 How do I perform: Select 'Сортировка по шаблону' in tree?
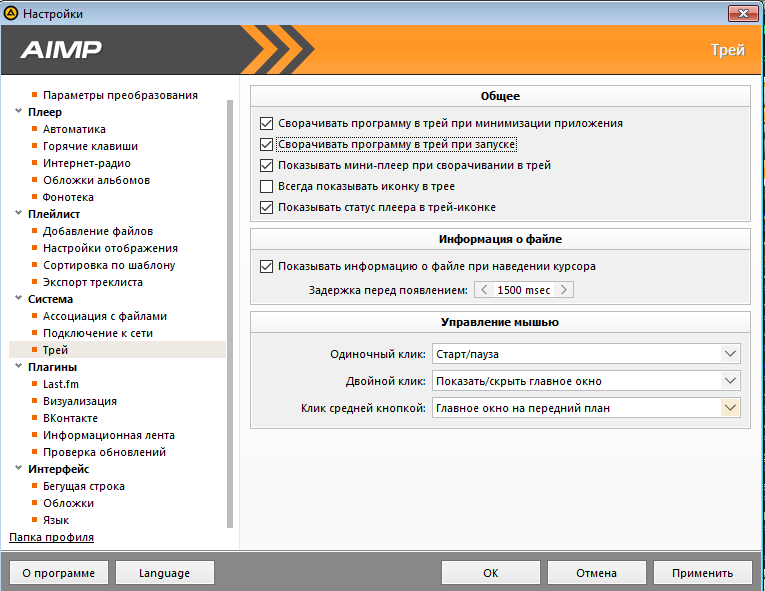[109, 265]
